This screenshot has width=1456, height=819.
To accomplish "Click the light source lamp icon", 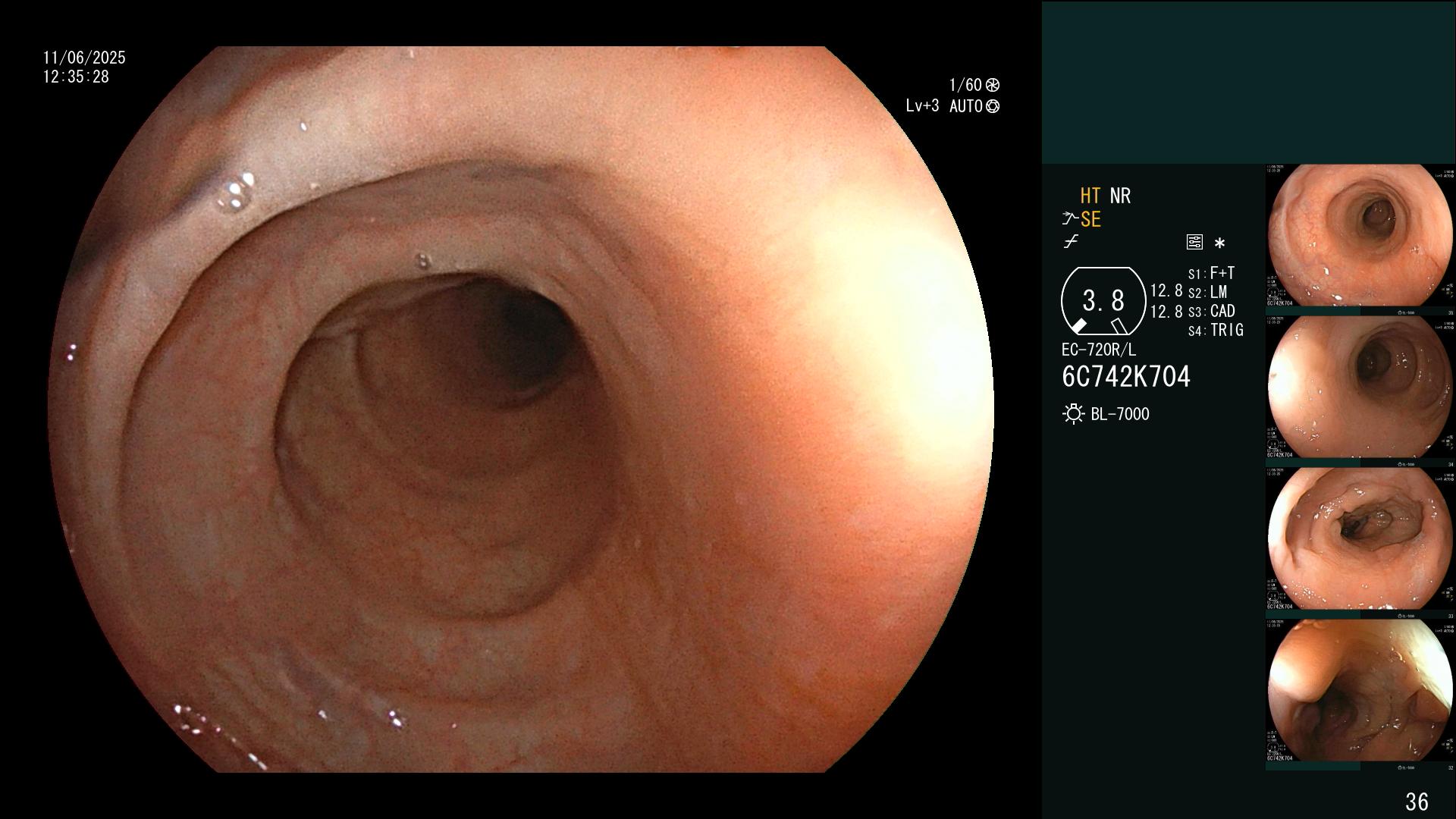I will point(1073,414).
